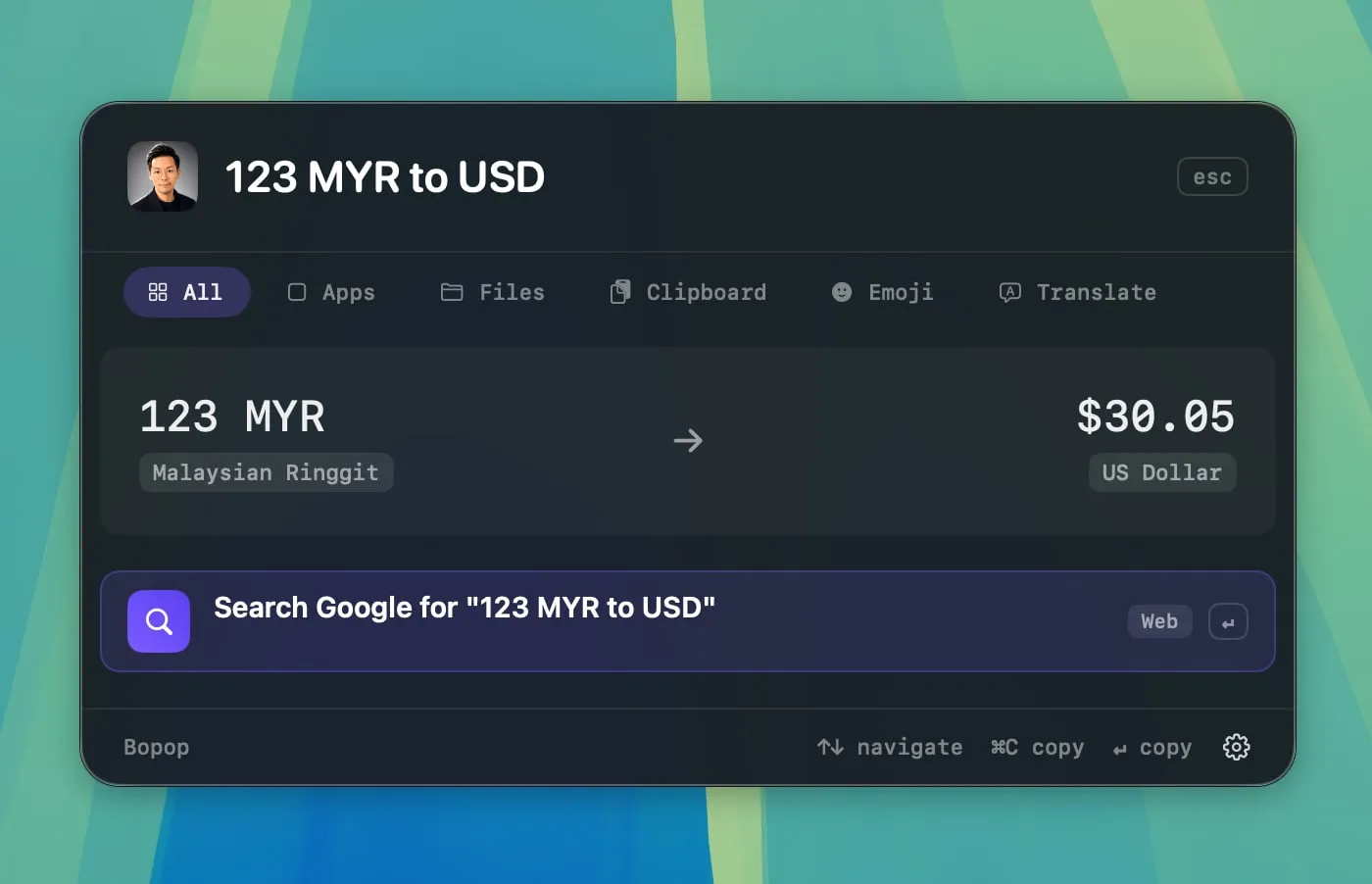Image resolution: width=1372 pixels, height=884 pixels.
Task: Go to the Translate tab
Action: click(x=1078, y=292)
